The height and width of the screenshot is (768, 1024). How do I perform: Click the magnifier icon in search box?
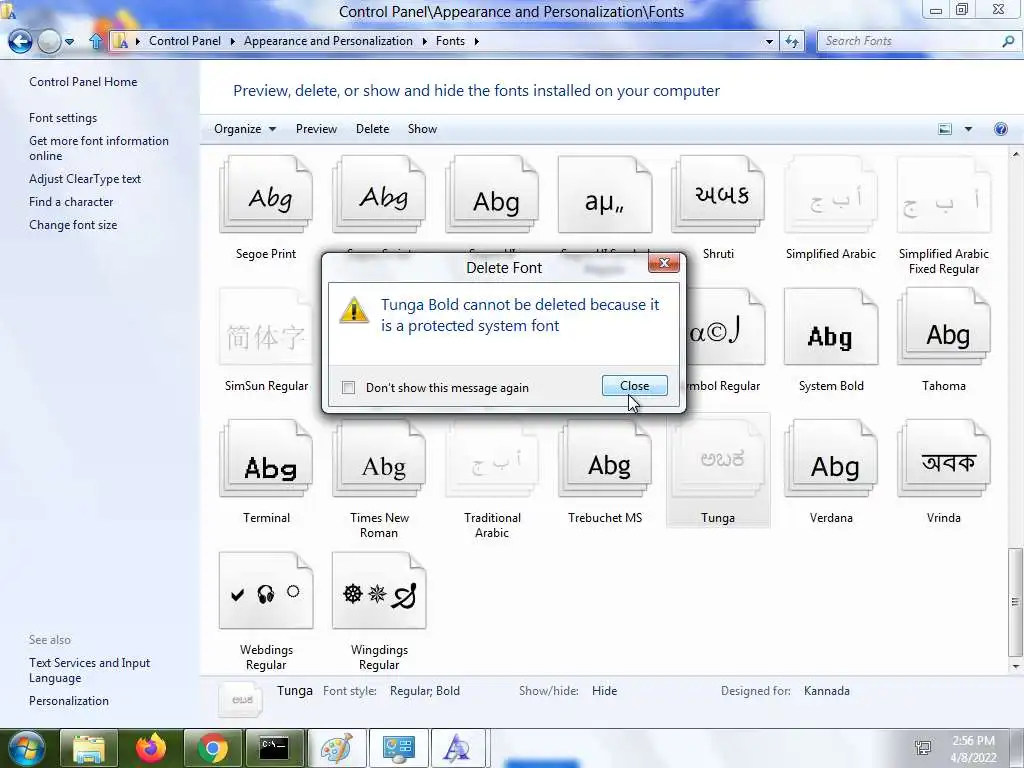(1008, 41)
